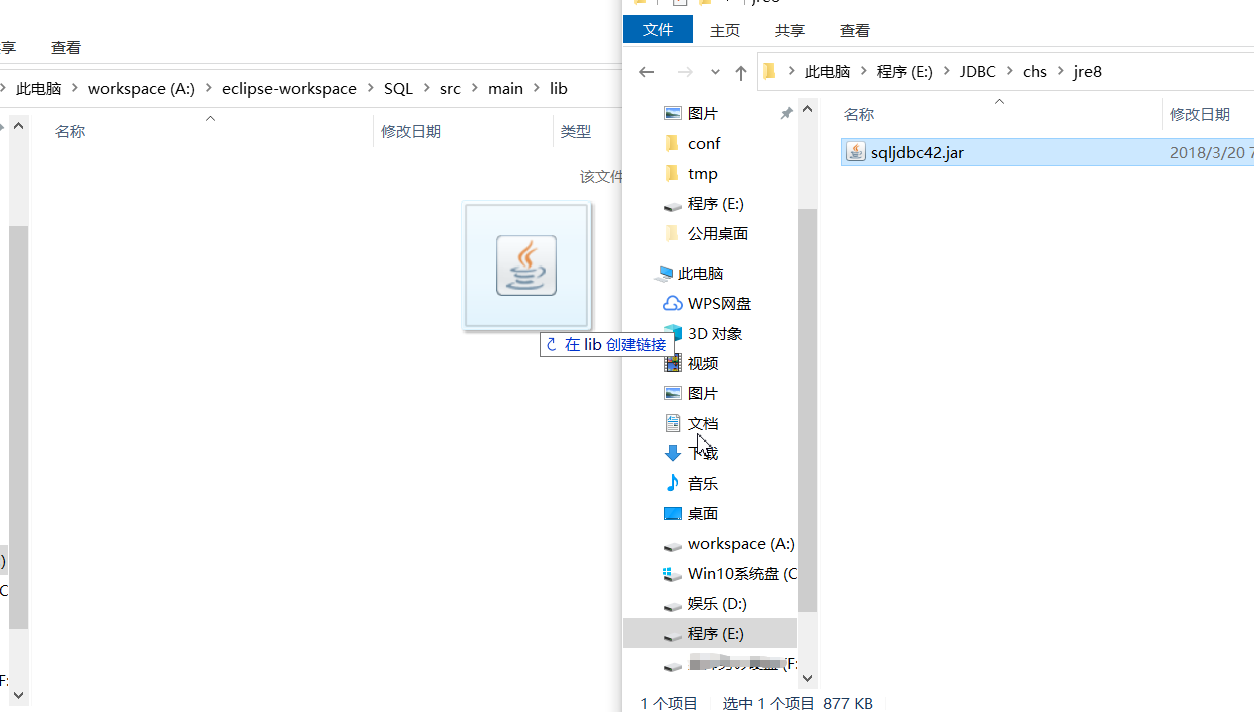This screenshot has height=712, width=1254.
Task: Open workspace (A:) drive from the sidebar
Action: 740,543
